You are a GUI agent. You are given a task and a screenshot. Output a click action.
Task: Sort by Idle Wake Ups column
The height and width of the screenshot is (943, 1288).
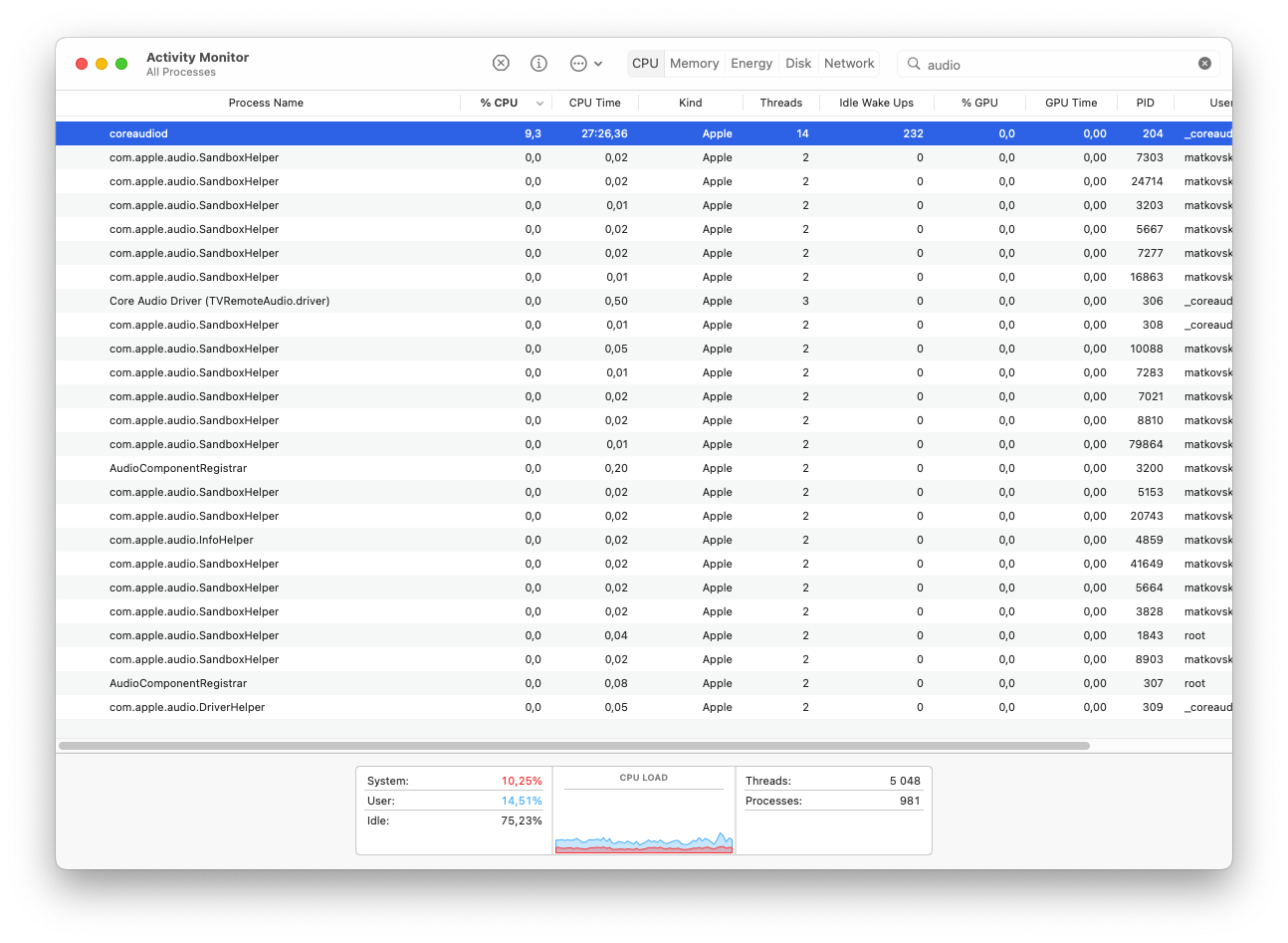[x=876, y=103]
